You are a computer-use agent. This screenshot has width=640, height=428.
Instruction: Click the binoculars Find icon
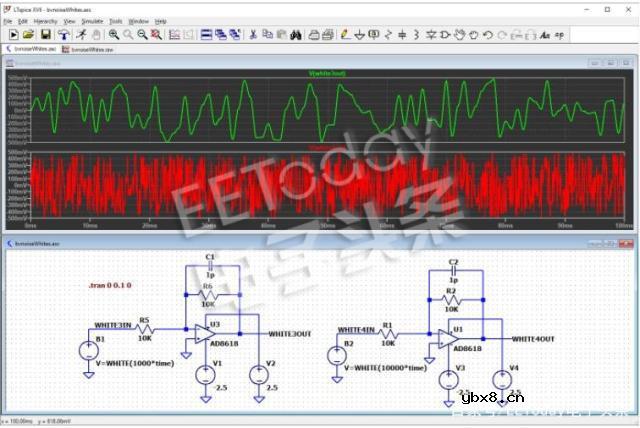(296, 34)
